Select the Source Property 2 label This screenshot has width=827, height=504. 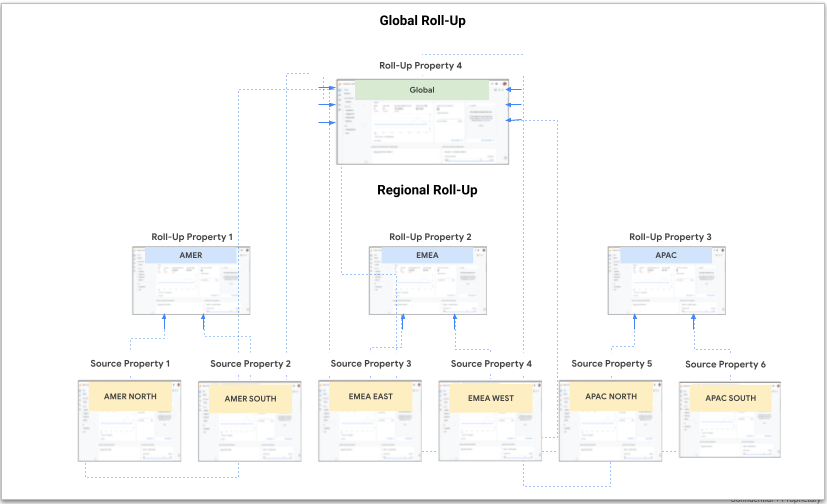pos(251,364)
